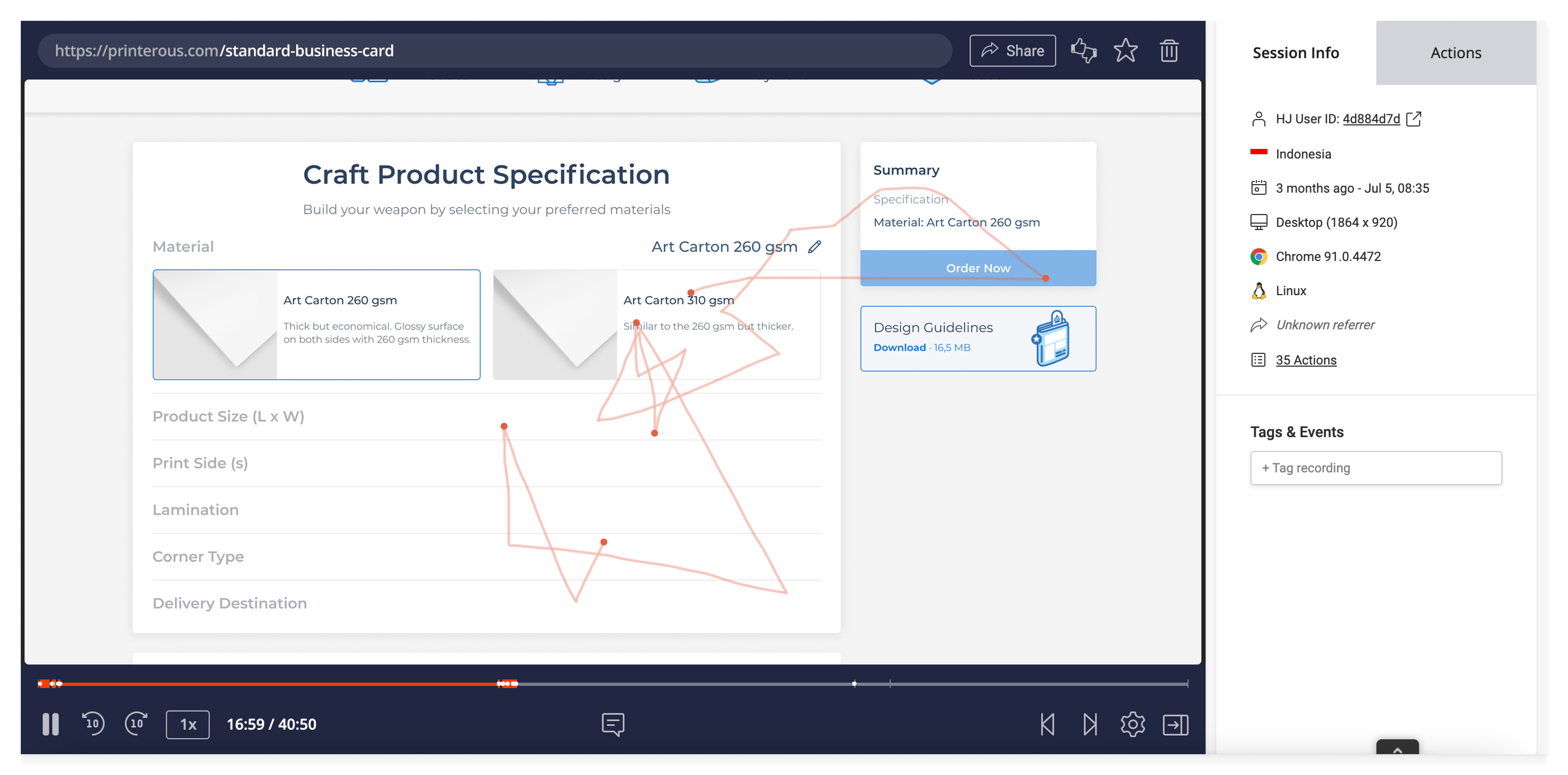
Task: Select the Session Info tab
Action: point(1295,53)
